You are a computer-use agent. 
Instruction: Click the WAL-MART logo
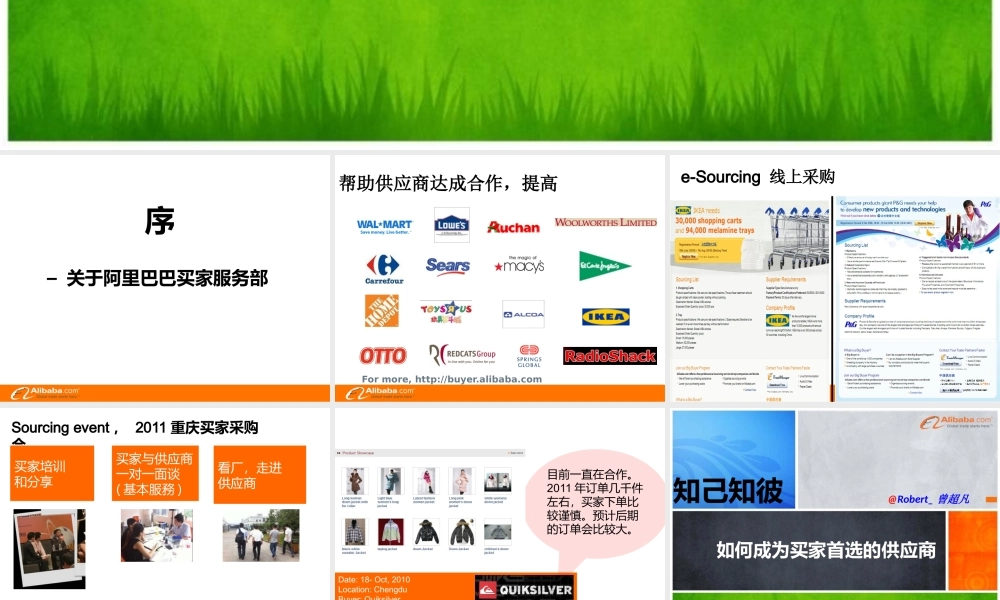pos(385,226)
